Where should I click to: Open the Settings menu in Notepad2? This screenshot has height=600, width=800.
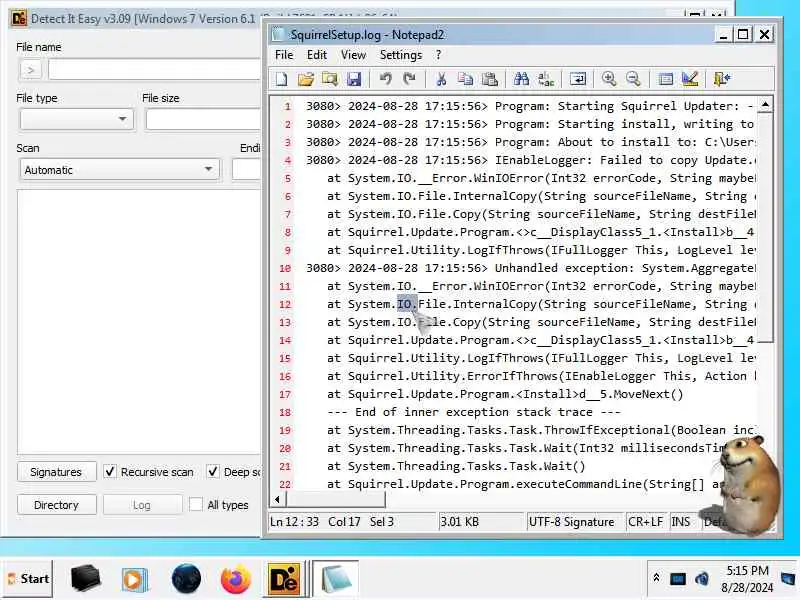(401, 55)
